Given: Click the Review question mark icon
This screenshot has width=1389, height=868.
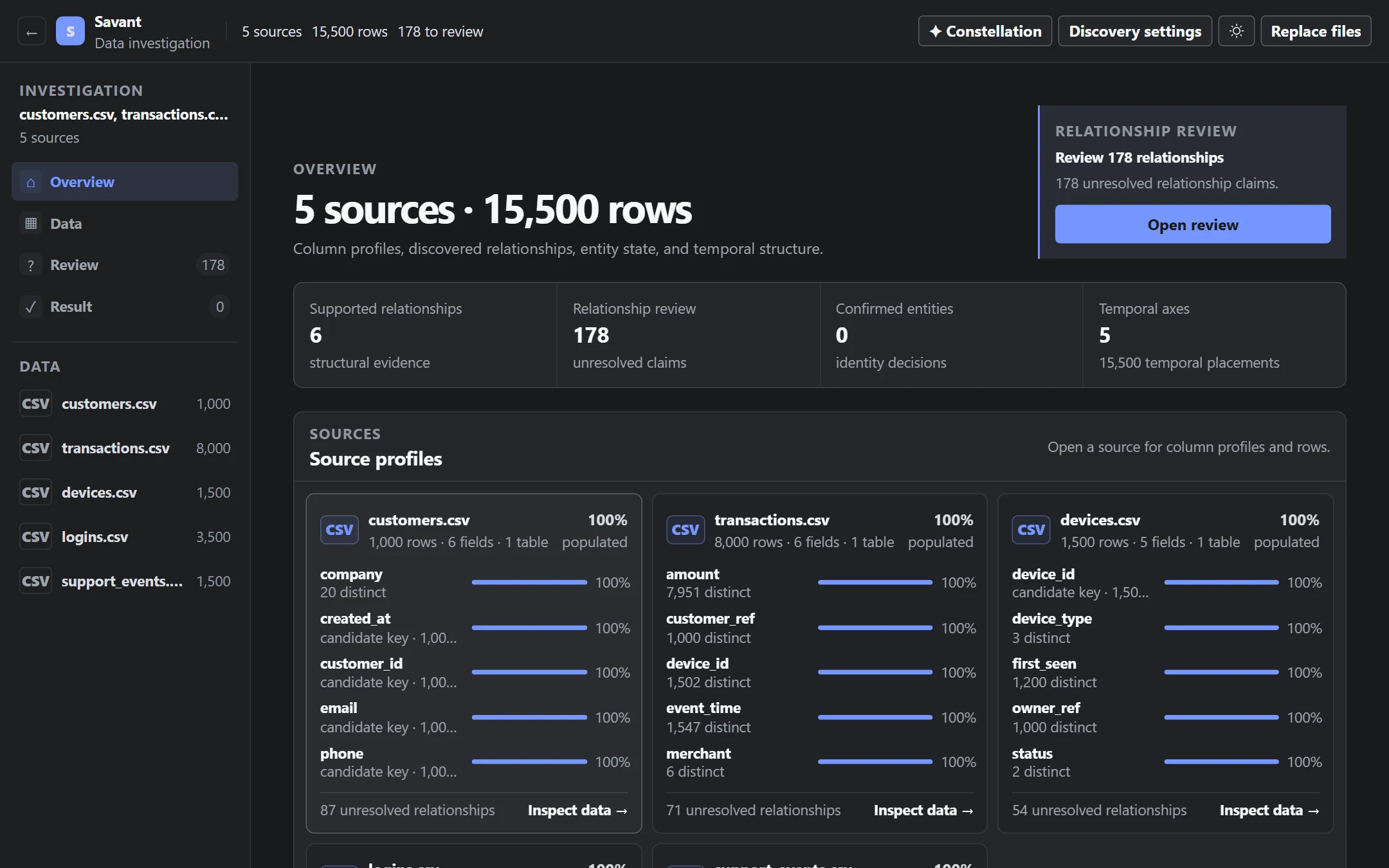Looking at the screenshot, I should [31, 266].
